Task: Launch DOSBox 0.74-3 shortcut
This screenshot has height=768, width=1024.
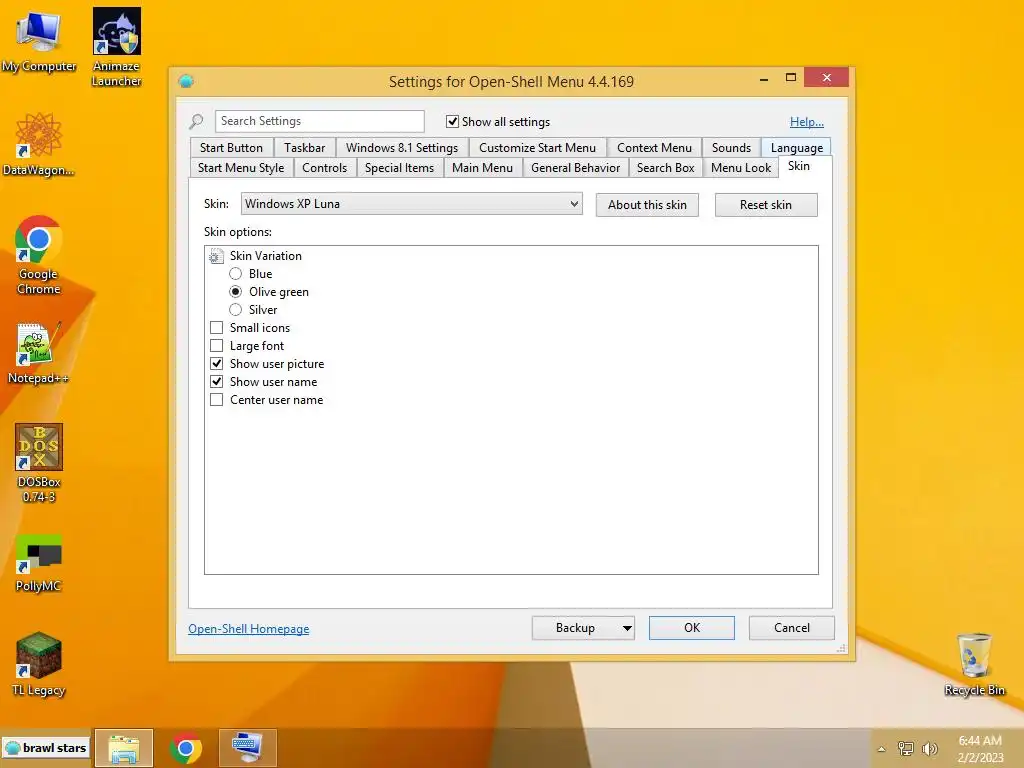Action: 39,463
